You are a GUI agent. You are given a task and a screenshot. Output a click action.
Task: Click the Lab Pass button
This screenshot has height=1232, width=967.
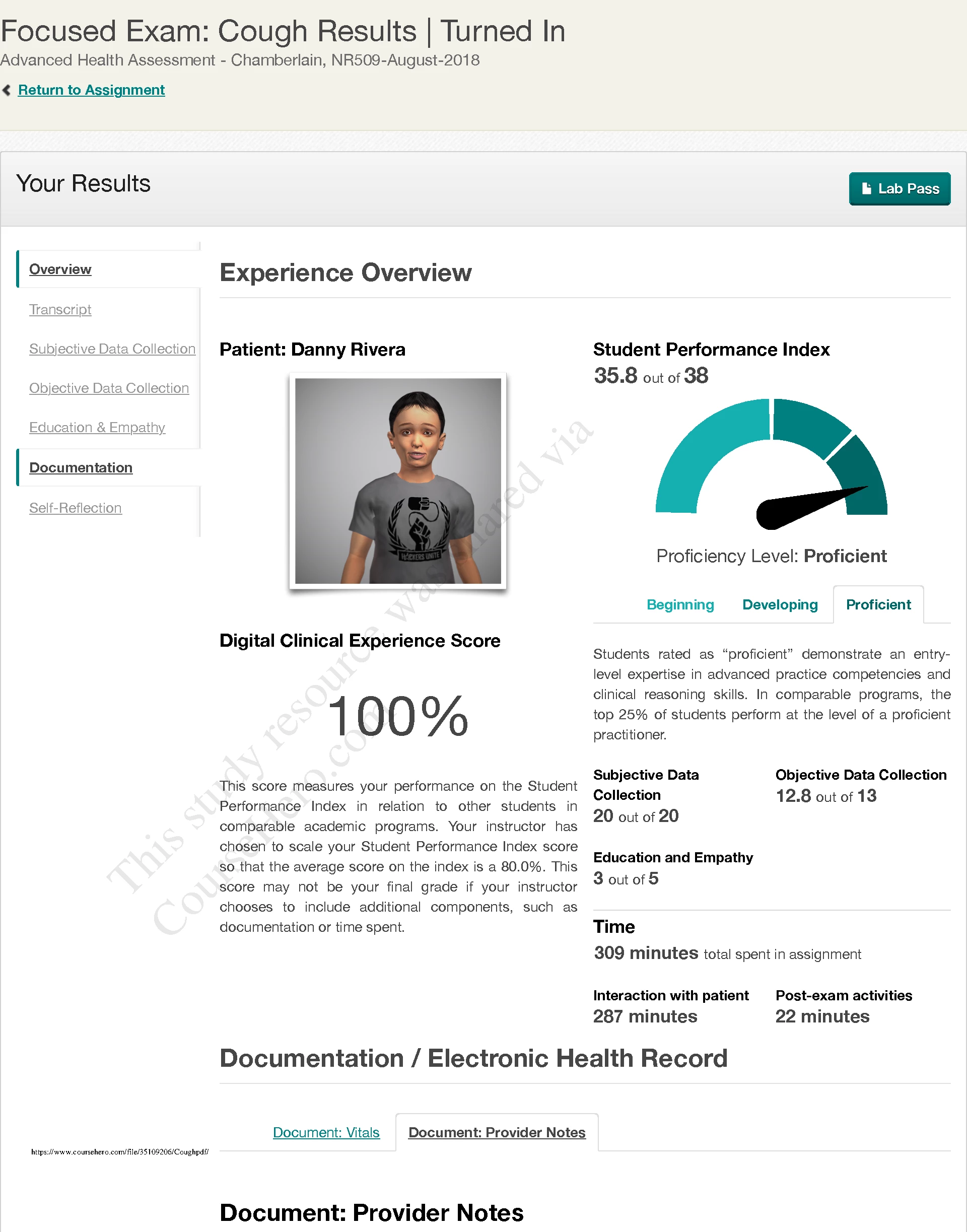pyautogui.click(x=900, y=188)
